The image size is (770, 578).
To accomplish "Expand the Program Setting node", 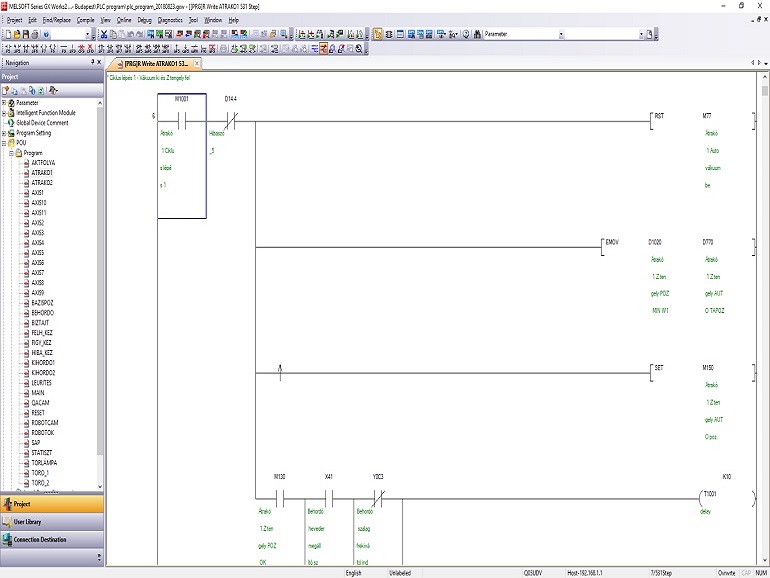I will click(x=4, y=133).
